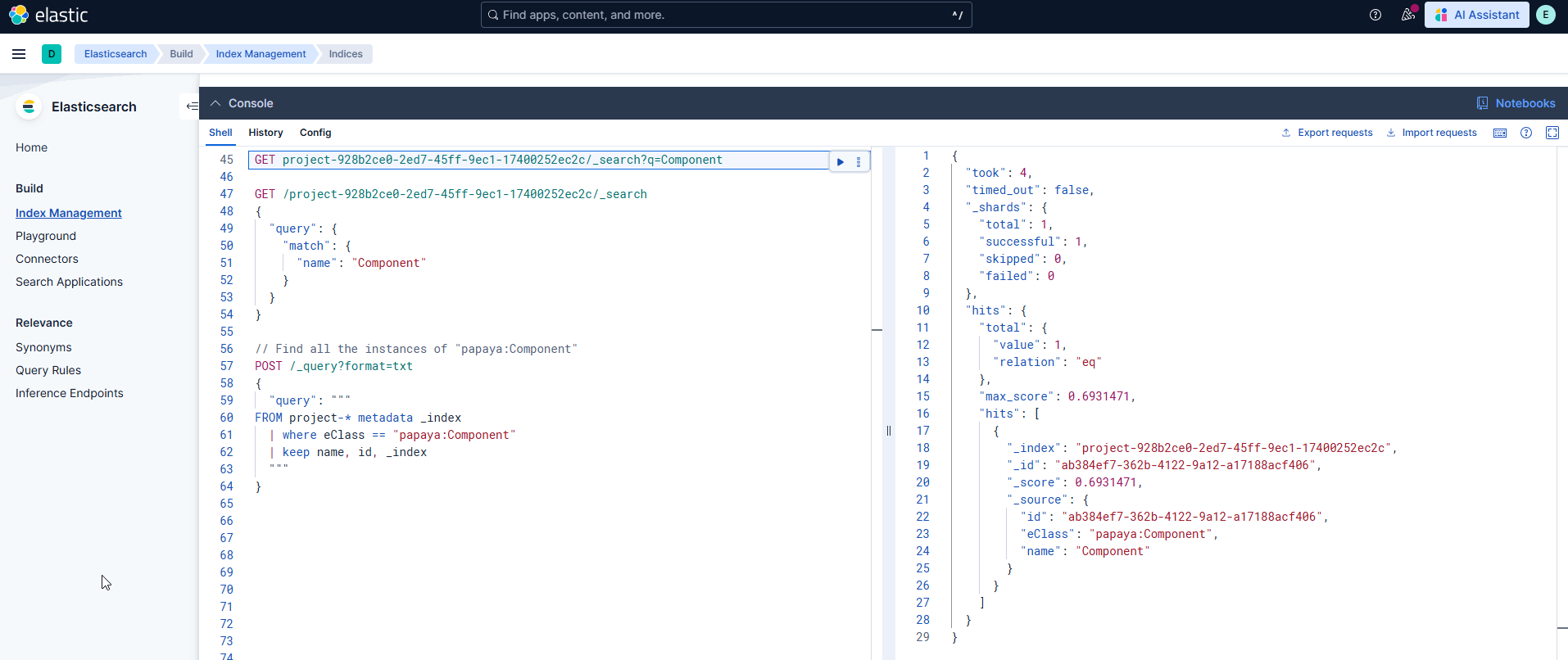Open request options three-dot menu
This screenshot has width=1568, height=660.
click(x=859, y=161)
